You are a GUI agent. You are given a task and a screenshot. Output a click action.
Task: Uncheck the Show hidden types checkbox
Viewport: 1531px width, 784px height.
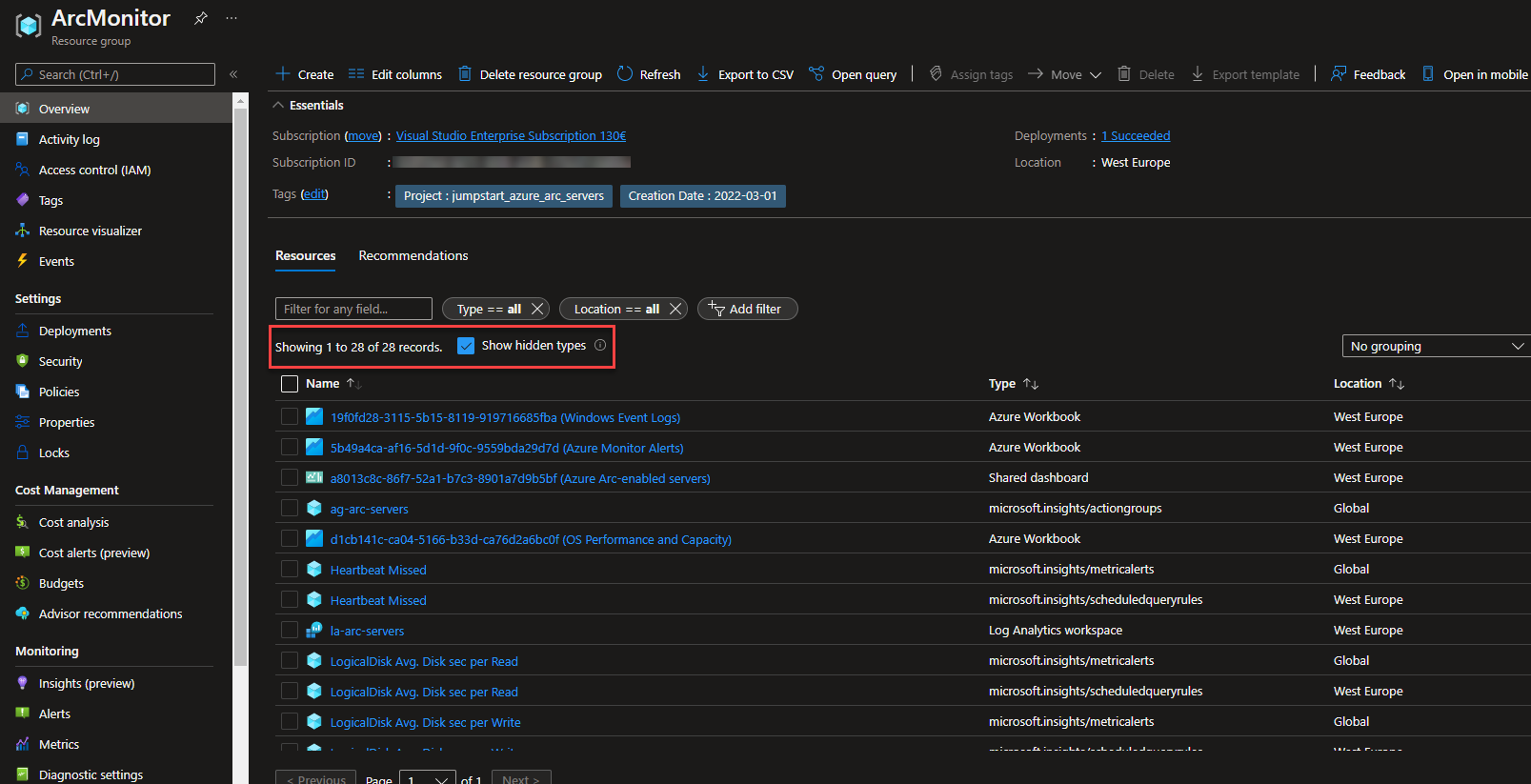(x=466, y=346)
